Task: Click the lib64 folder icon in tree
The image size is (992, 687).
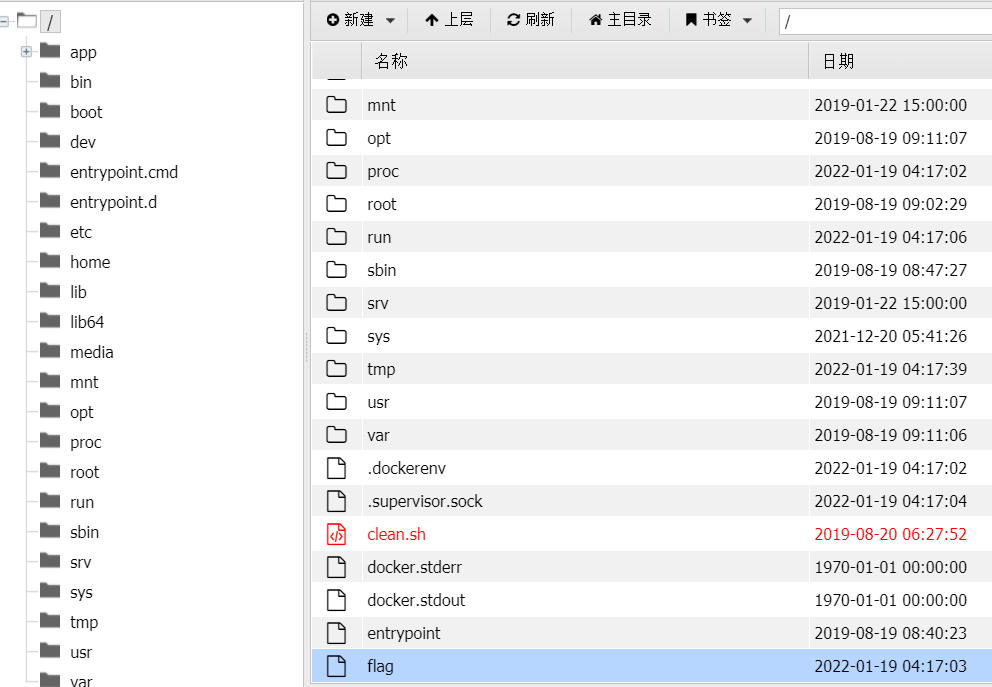Action: [x=50, y=320]
